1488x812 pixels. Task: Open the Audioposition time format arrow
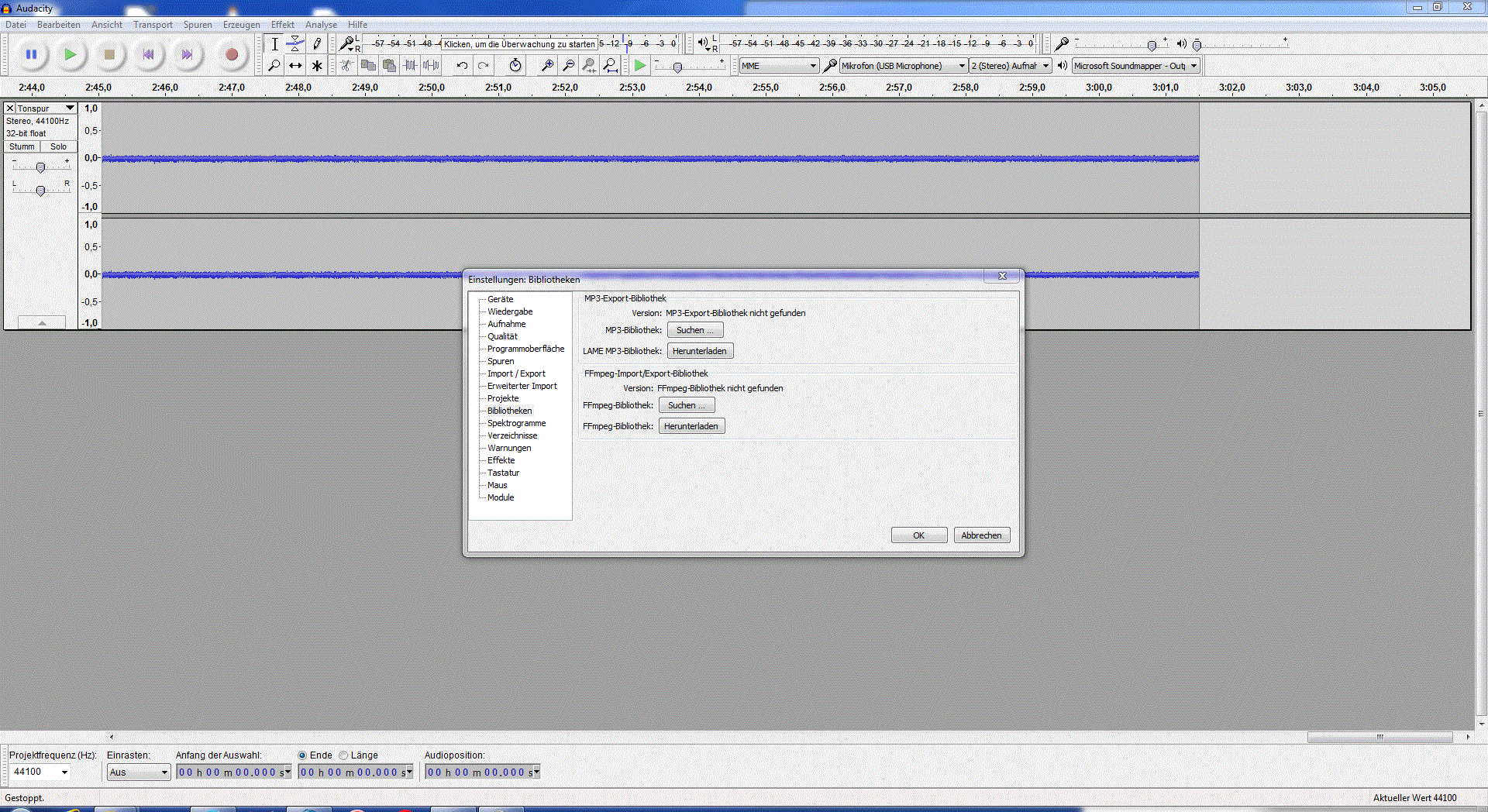536,772
